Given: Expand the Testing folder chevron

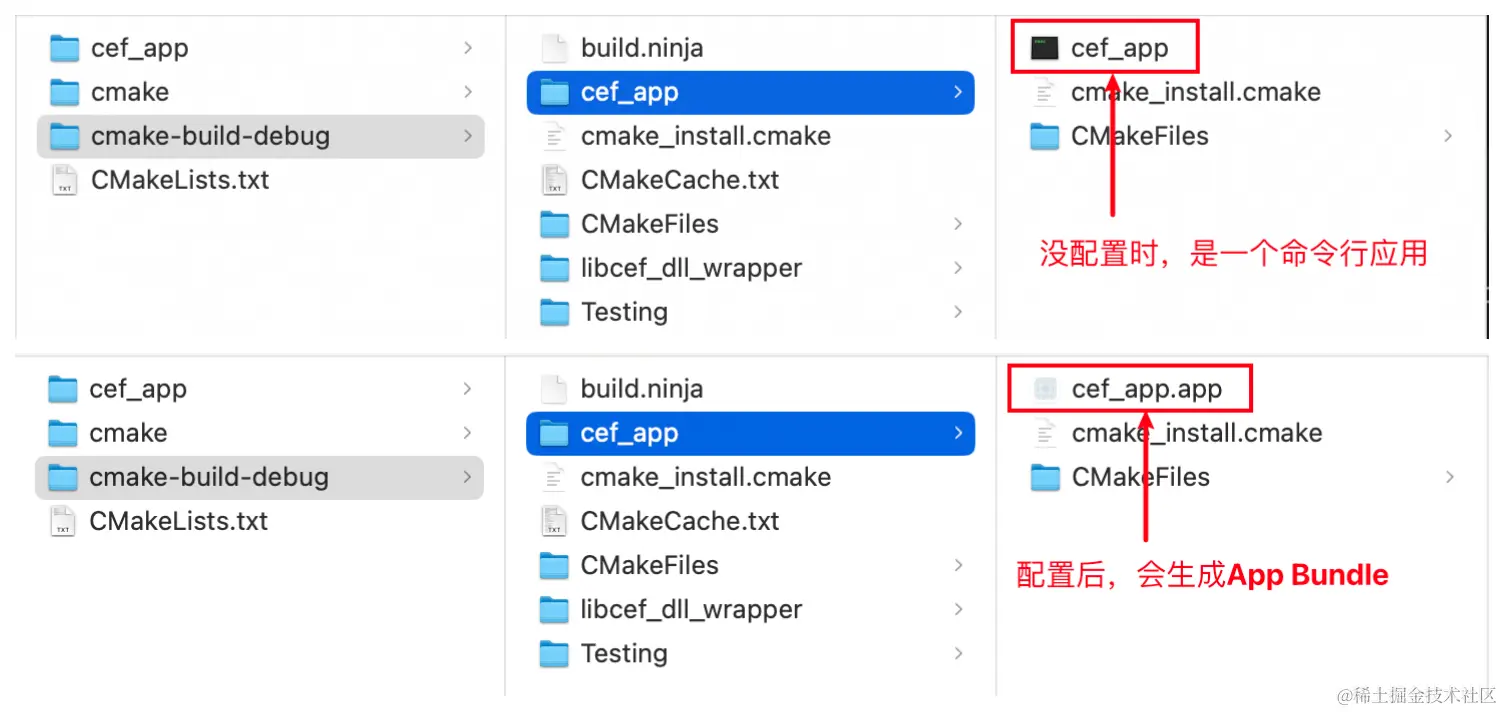Looking at the screenshot, I should pyautogui.click(x=959, y=312).
